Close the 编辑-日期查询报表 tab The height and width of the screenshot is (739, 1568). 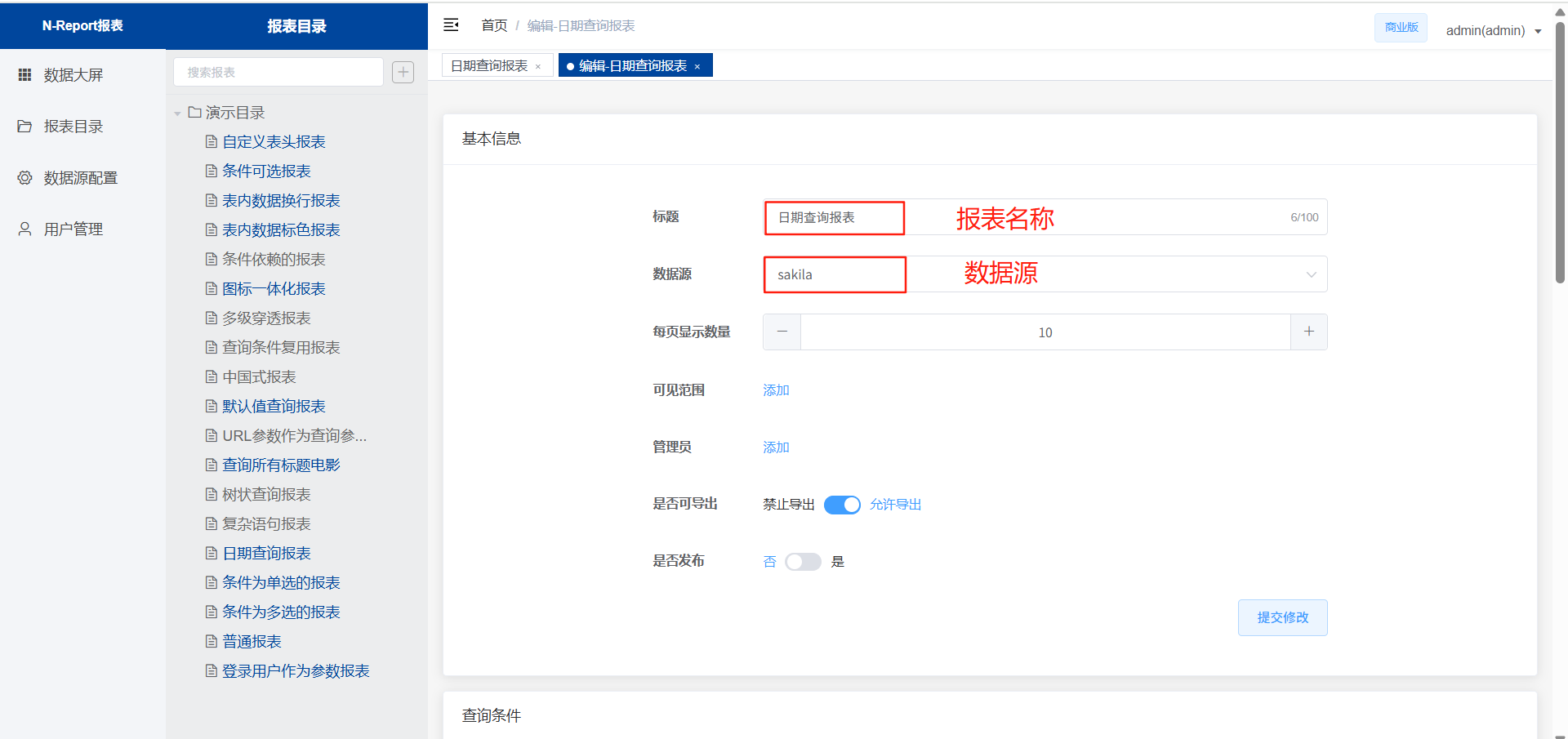pyautogui.click(x=697, y=67)
